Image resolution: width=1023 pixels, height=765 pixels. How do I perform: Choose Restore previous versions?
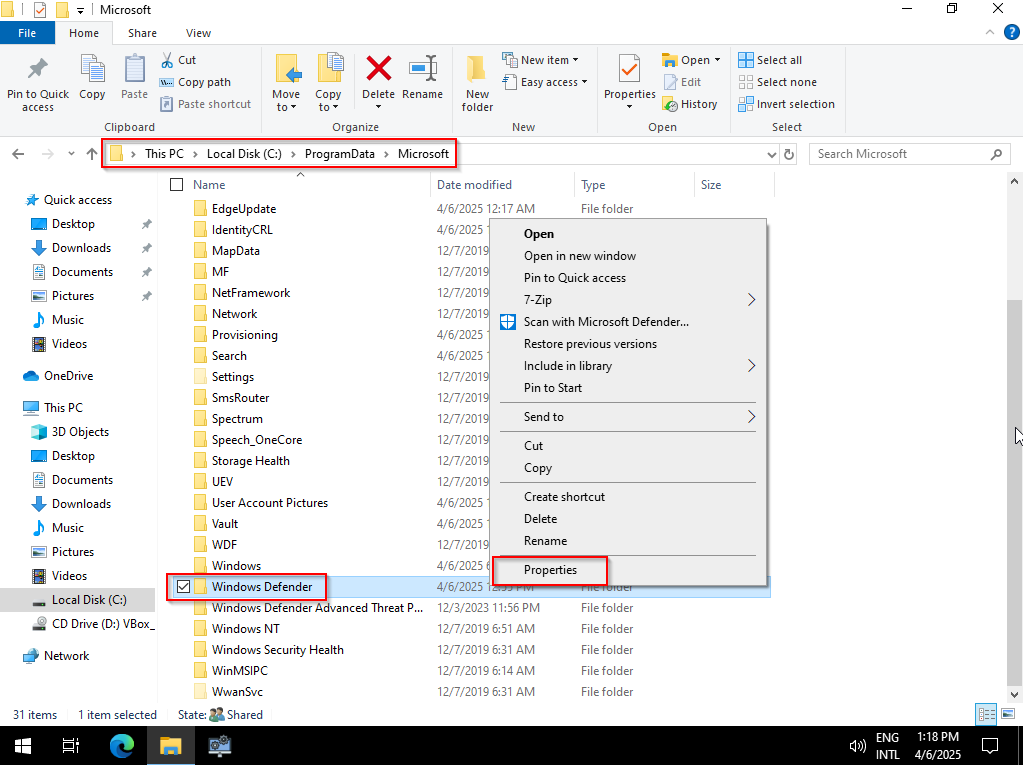pos(590,344)
